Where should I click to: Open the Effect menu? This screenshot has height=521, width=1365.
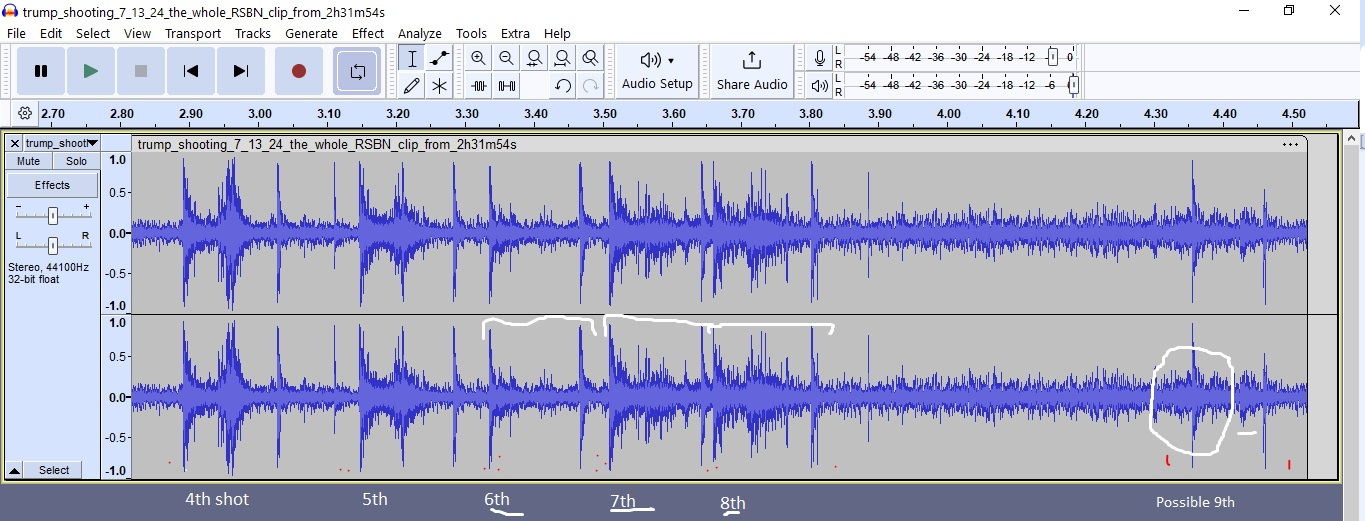coord(368,33)
